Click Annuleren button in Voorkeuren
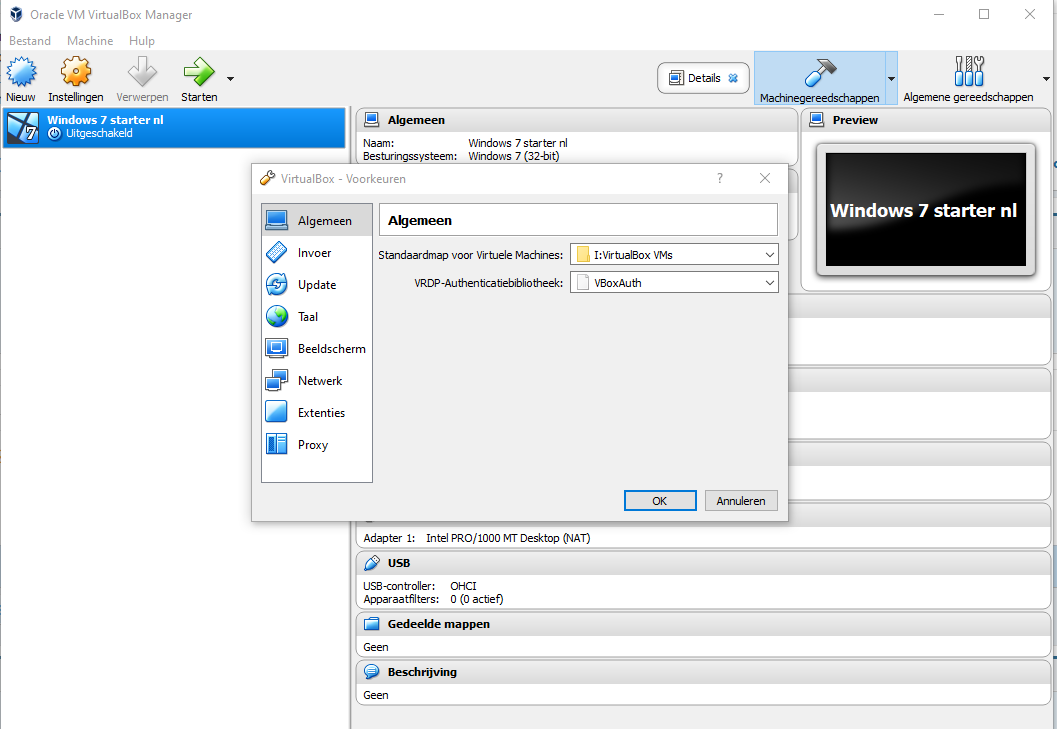 tap(741, 501)
